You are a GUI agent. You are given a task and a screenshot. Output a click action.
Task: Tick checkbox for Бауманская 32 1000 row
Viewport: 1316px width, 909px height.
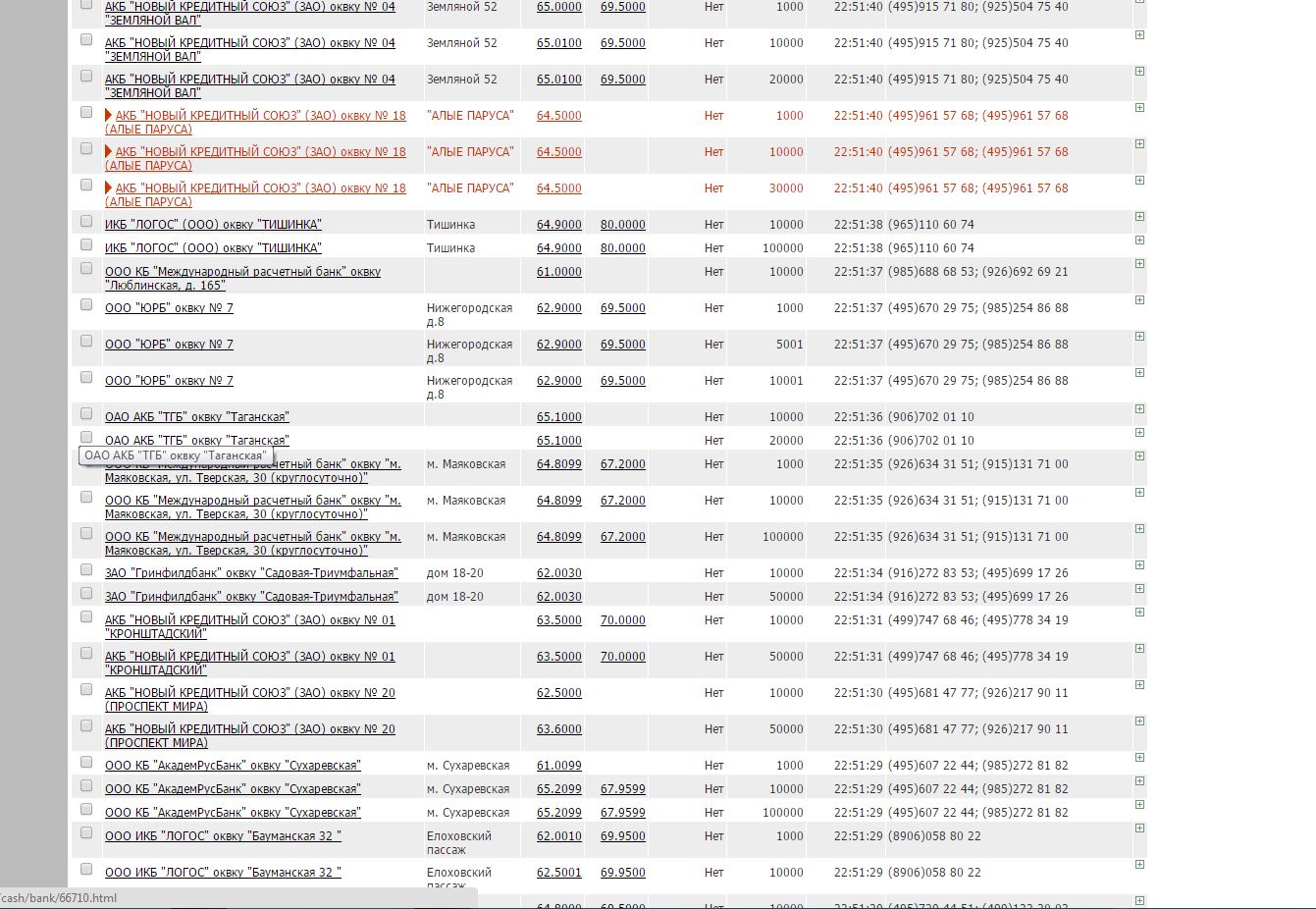click(86, 832)
